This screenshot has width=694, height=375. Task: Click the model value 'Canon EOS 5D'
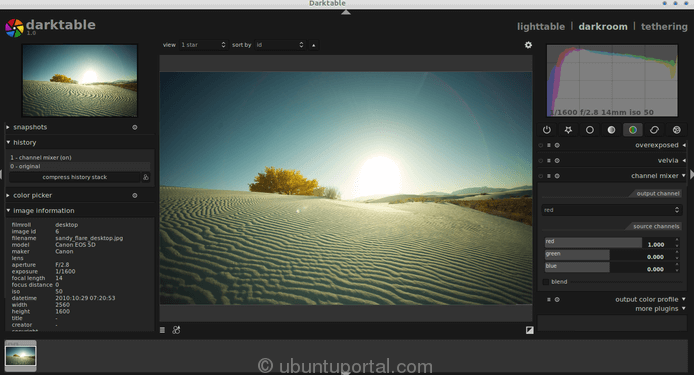[x=75, y=245]
